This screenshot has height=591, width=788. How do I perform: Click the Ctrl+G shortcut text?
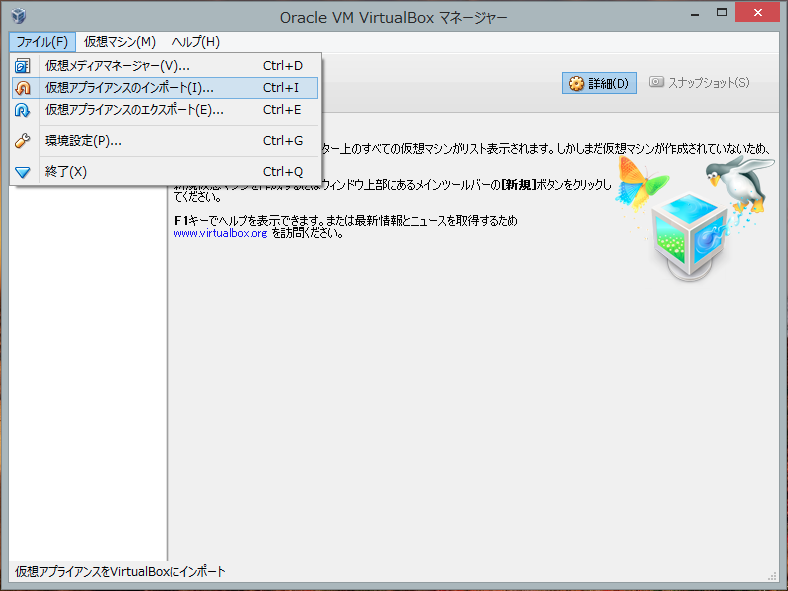pyautogui.click(x=283, y=141)
